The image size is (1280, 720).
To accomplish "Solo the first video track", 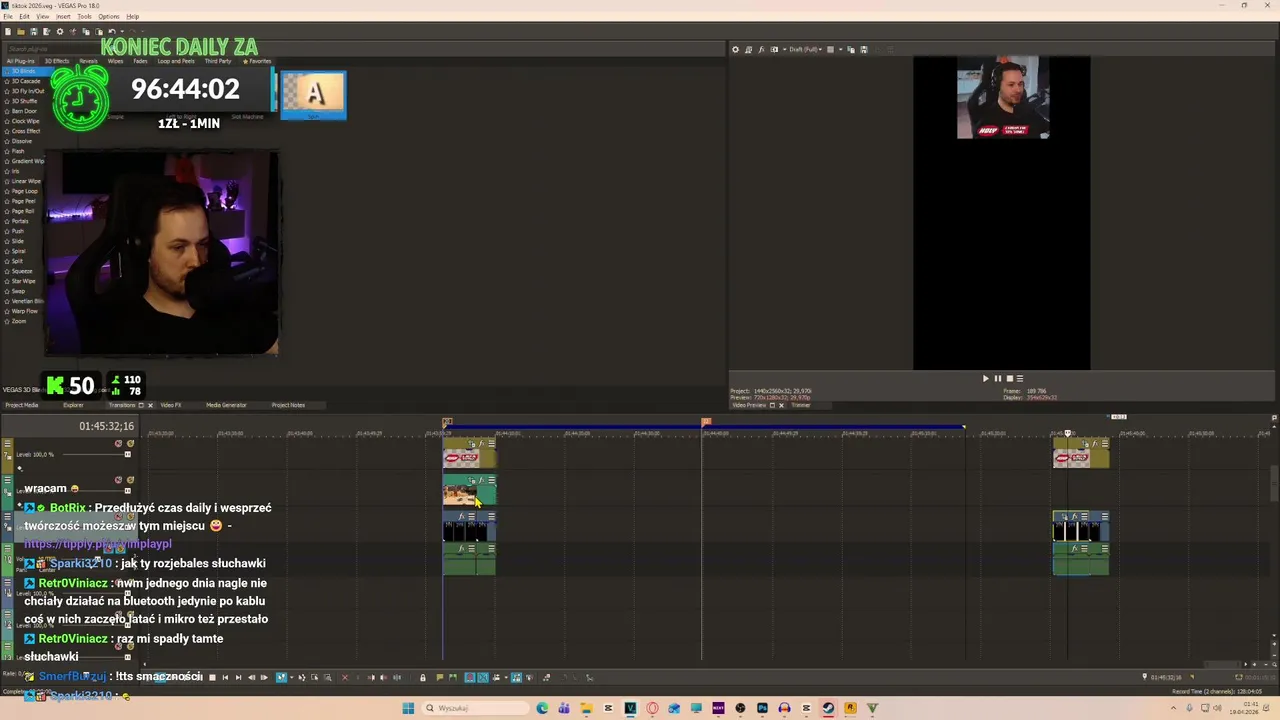I will (130, 443).
